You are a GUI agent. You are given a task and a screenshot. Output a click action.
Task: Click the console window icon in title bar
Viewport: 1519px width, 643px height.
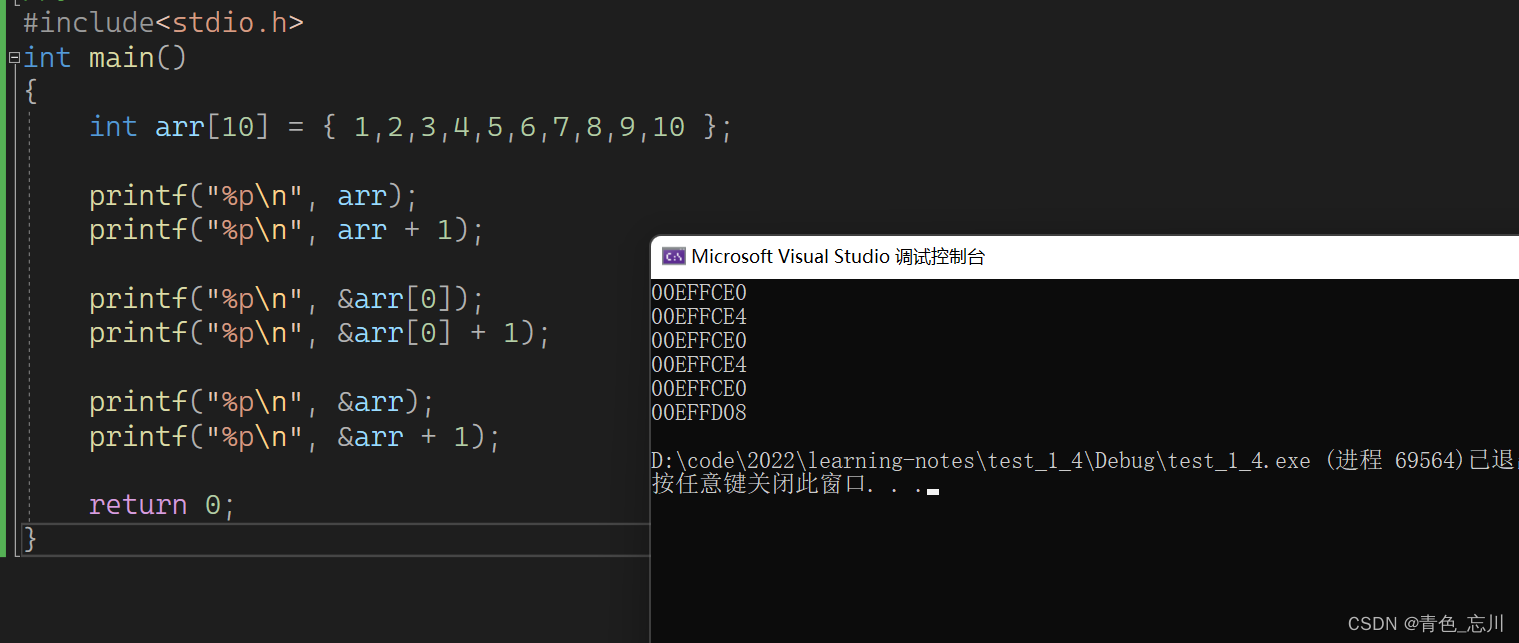673,257
